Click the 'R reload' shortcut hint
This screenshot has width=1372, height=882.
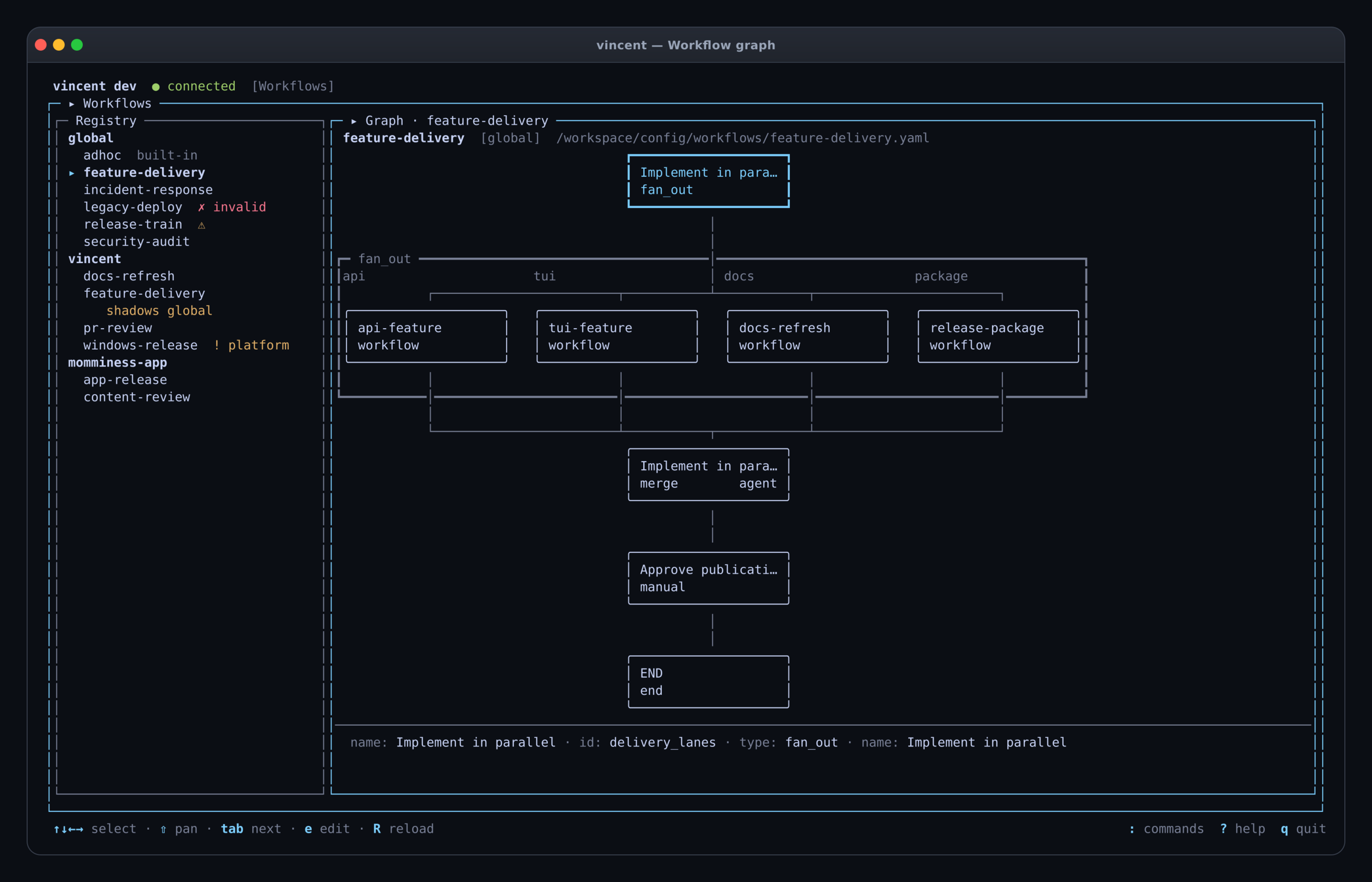403,829
